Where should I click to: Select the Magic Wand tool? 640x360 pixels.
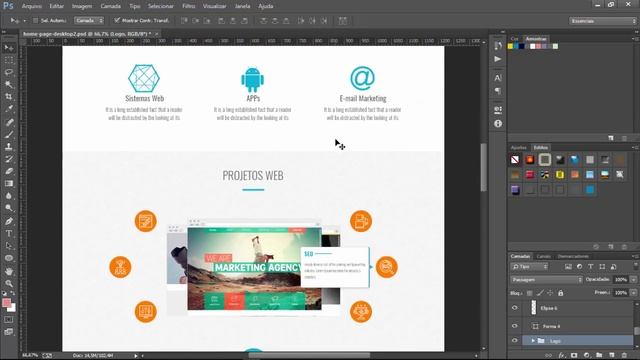(x=9, y=85)
